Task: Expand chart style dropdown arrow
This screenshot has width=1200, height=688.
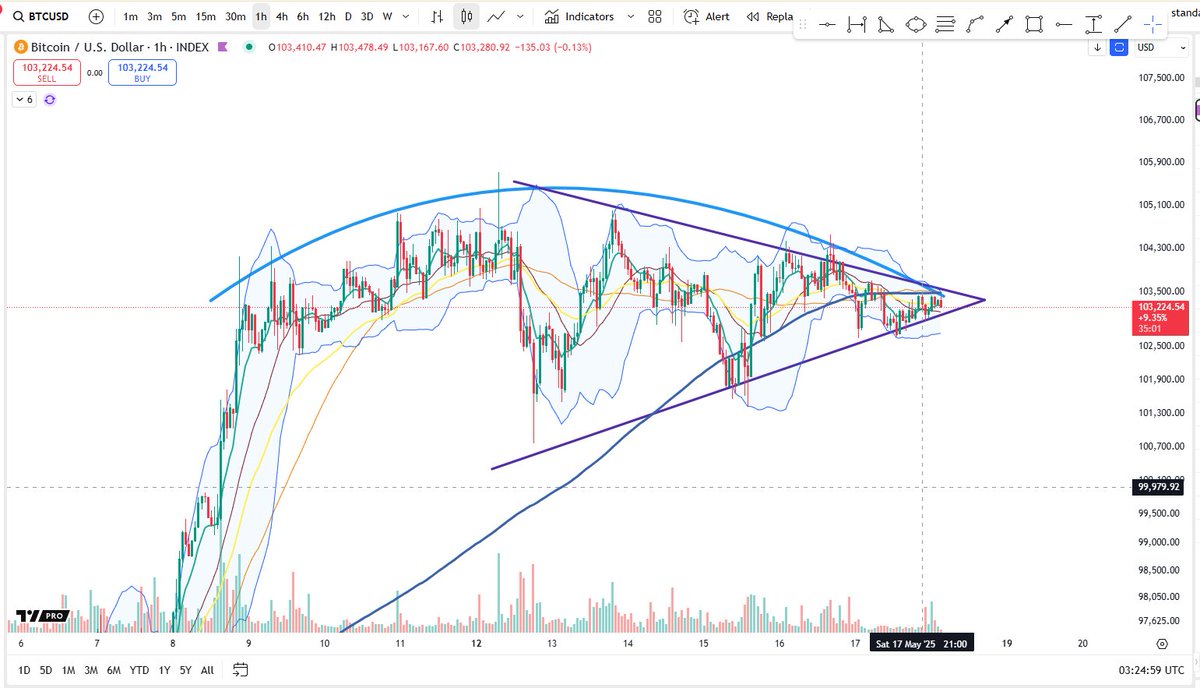Action: tap(520, 17)
